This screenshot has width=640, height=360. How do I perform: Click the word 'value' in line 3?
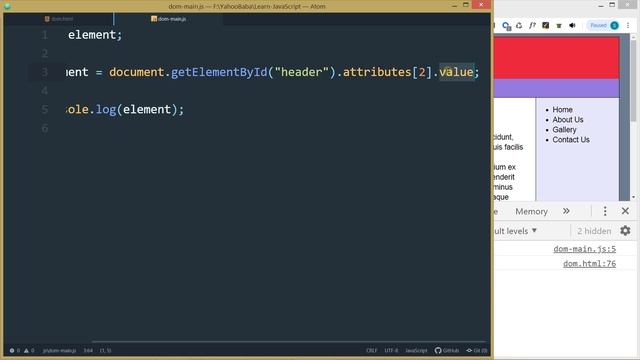456,72
